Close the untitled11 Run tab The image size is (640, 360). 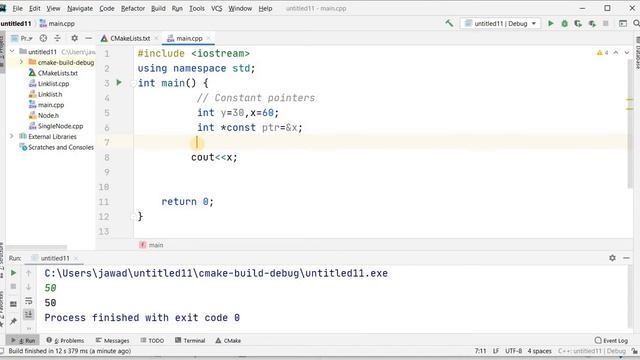pos(76,258)
